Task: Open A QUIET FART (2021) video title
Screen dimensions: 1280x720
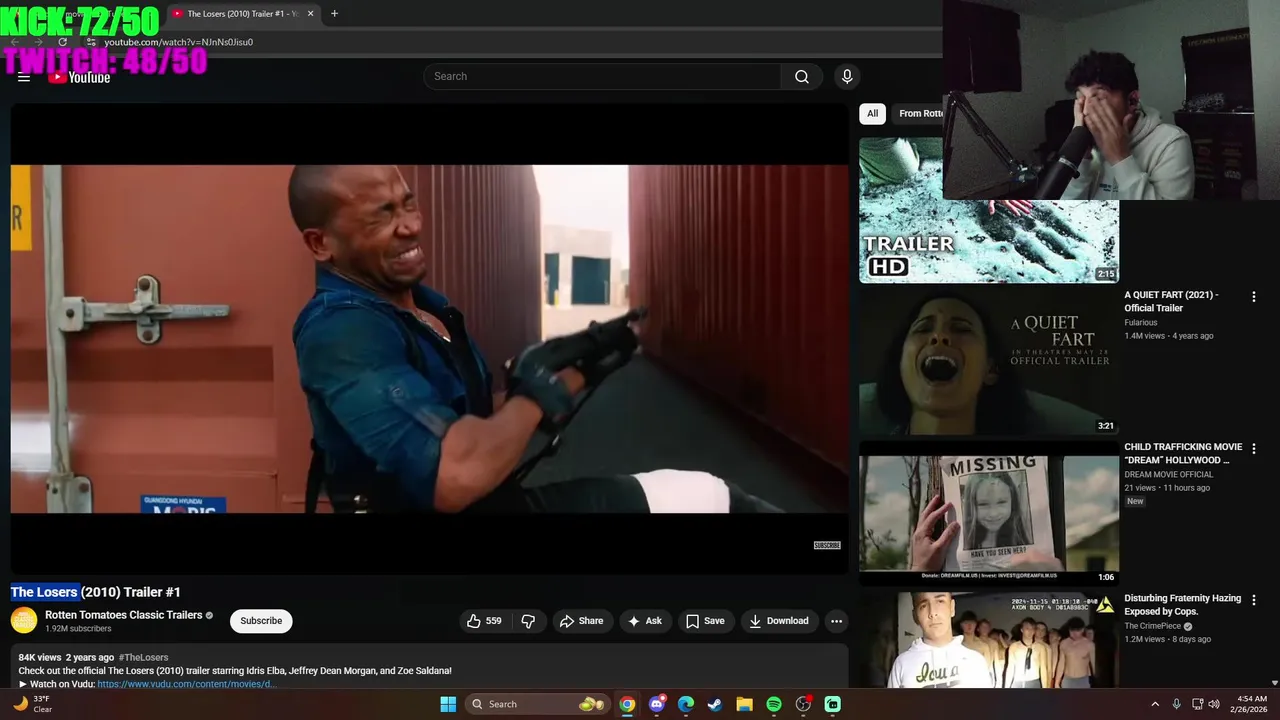Action: coord(1171,301)
